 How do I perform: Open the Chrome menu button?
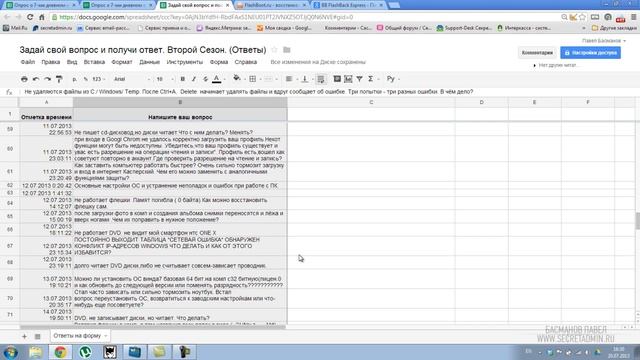coord(633,17)
